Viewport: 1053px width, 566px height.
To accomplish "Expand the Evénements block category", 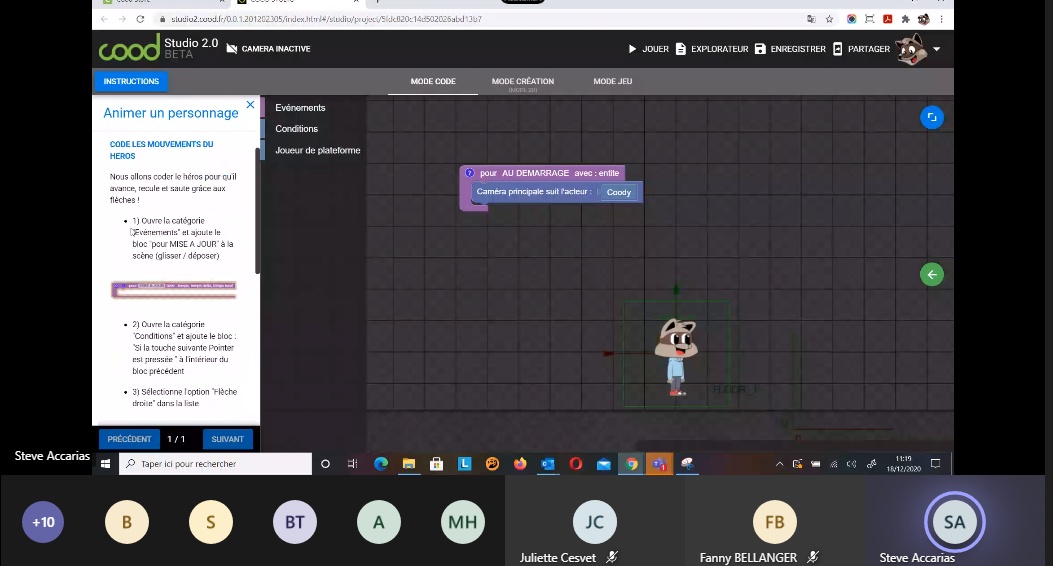I will tap(300, 108).
